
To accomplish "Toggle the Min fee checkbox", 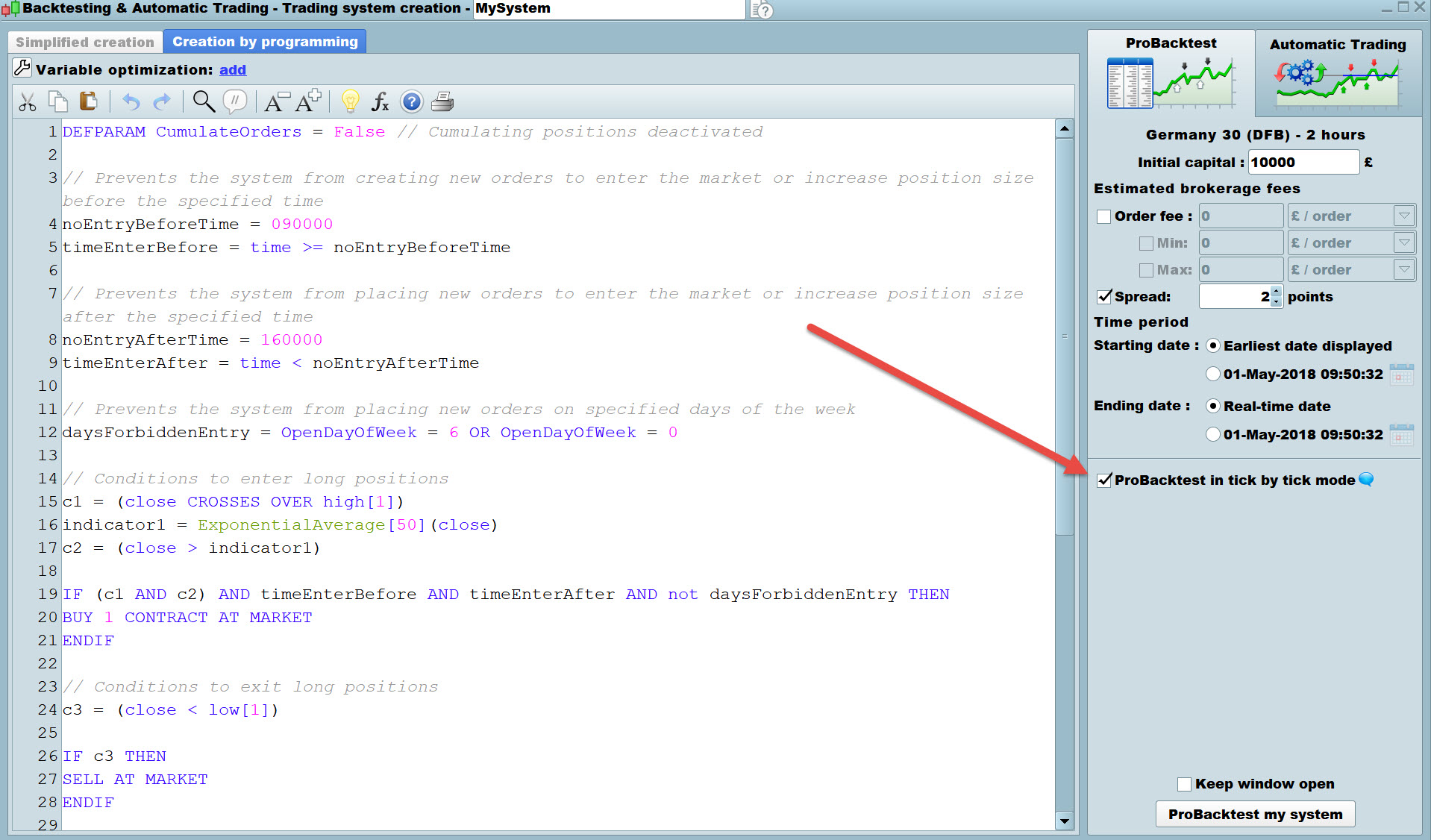I will [1146, 243].
